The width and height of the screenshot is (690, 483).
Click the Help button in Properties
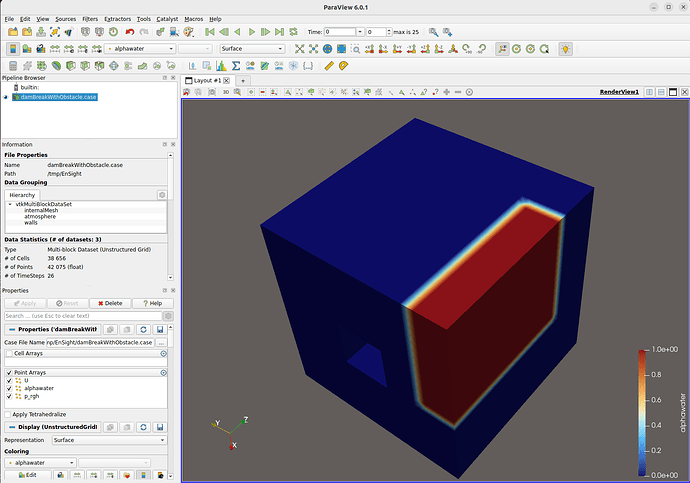click(153, 304)
